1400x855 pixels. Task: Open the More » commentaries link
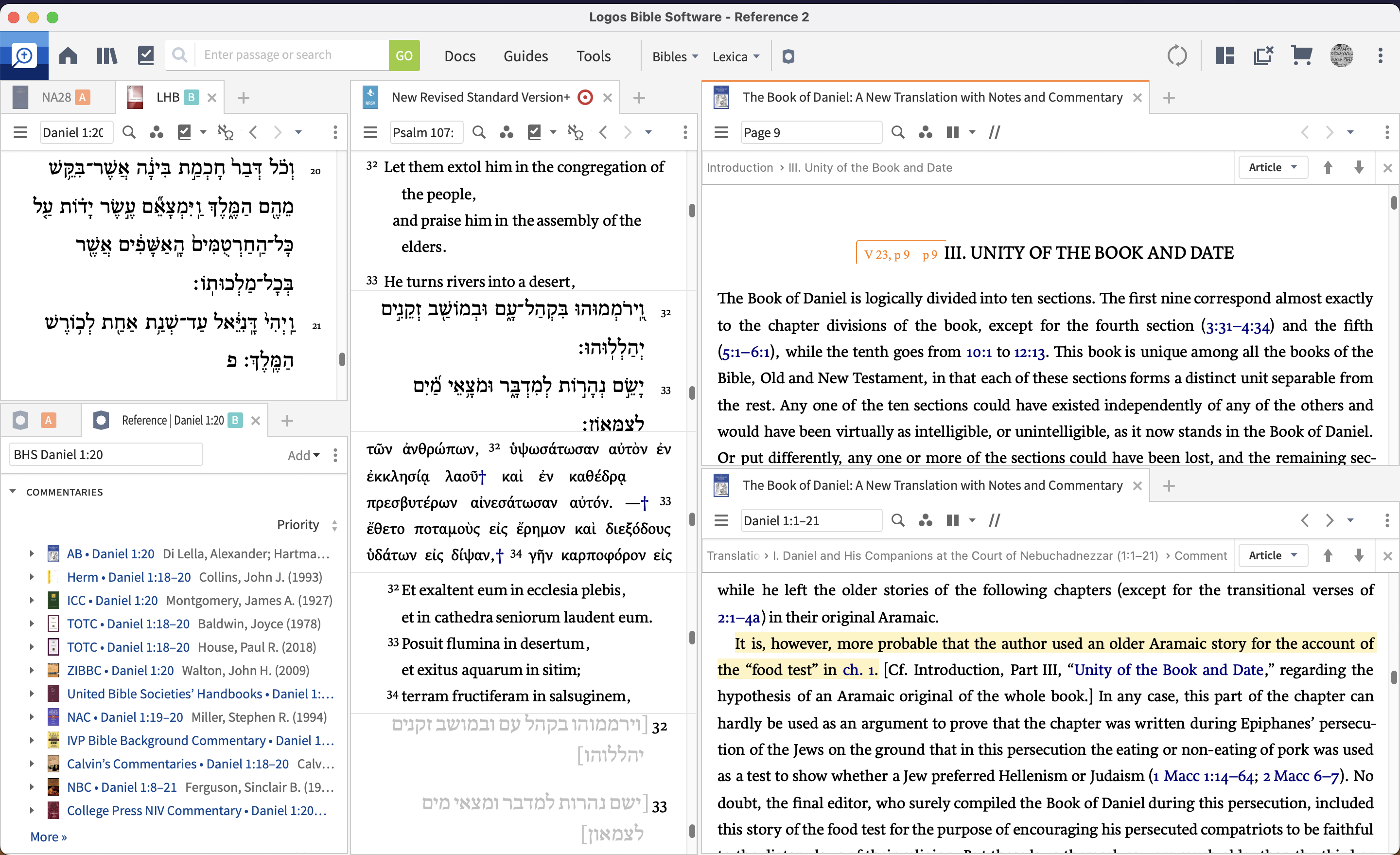(48, 836)
